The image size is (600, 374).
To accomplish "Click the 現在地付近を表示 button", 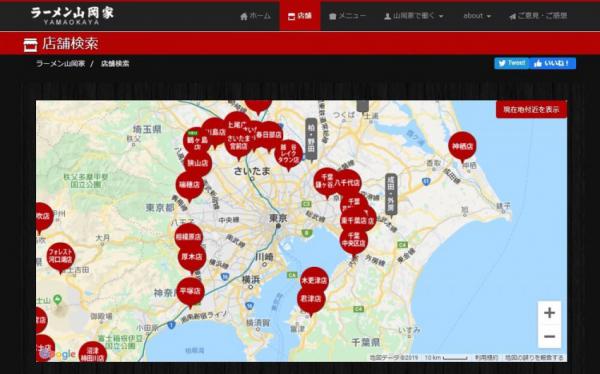I will click(x=531, y=109).
